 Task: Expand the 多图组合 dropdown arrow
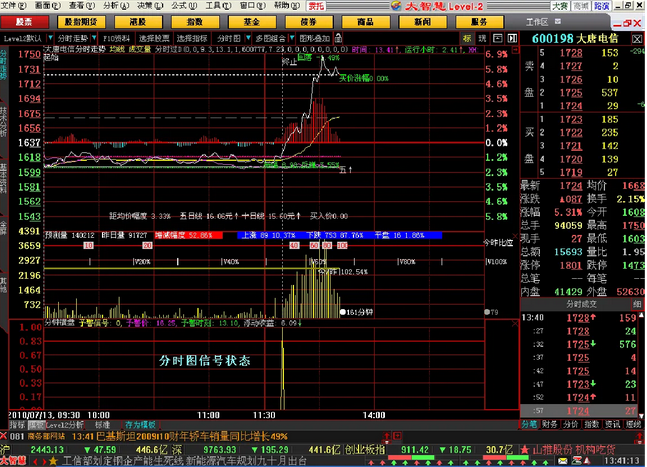292,38
